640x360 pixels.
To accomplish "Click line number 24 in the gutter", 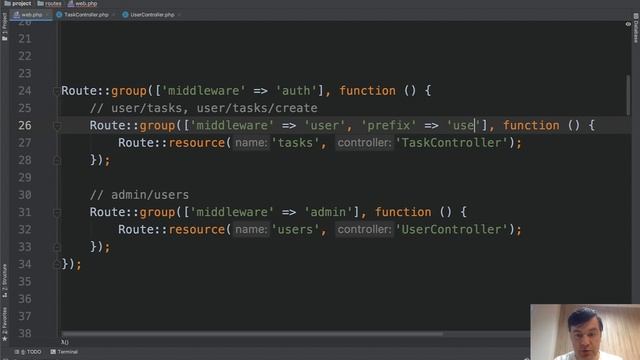I will pyautogui.click(x=24, y=91).
